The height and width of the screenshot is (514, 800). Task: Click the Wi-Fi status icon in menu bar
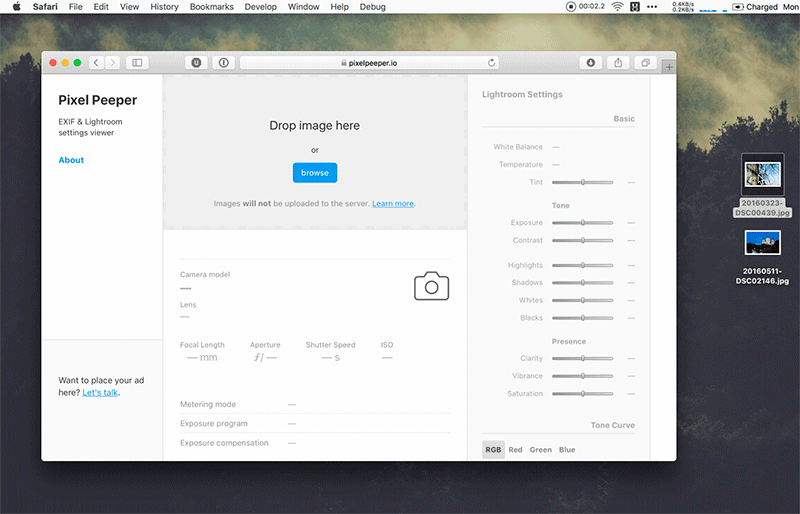[x=617, y=7]
